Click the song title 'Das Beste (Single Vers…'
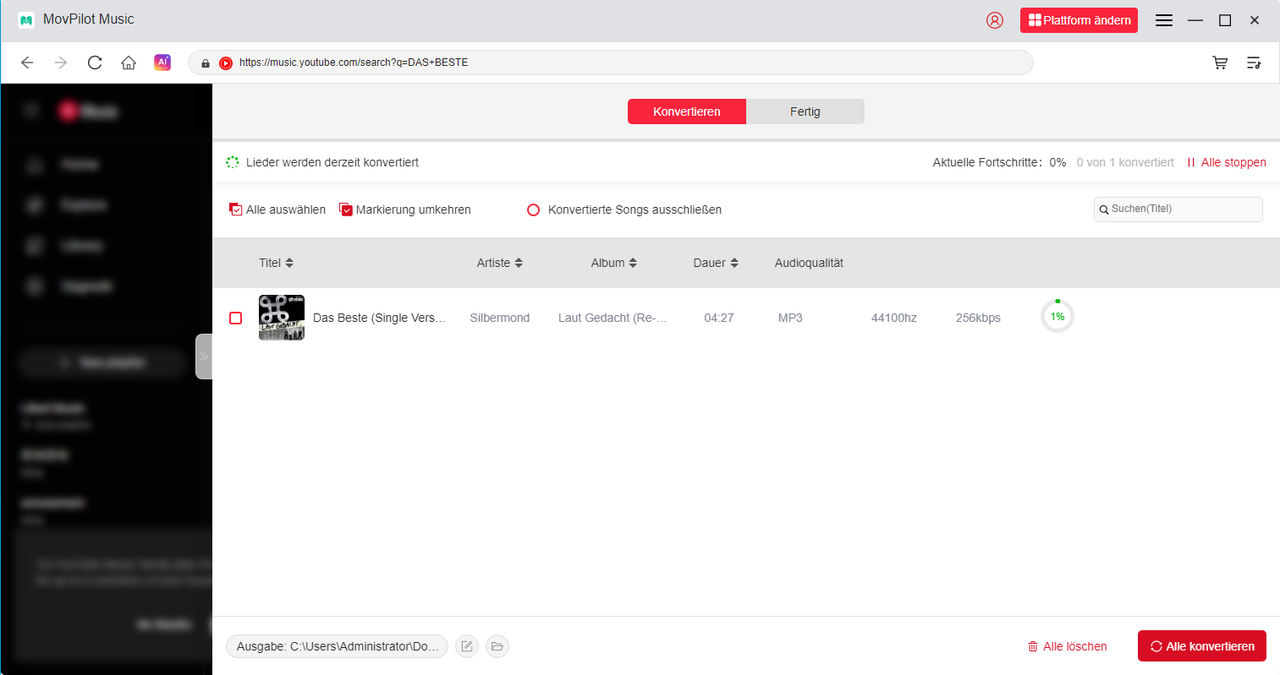The width and height of the screenshot is (1280, 675). 379,318
